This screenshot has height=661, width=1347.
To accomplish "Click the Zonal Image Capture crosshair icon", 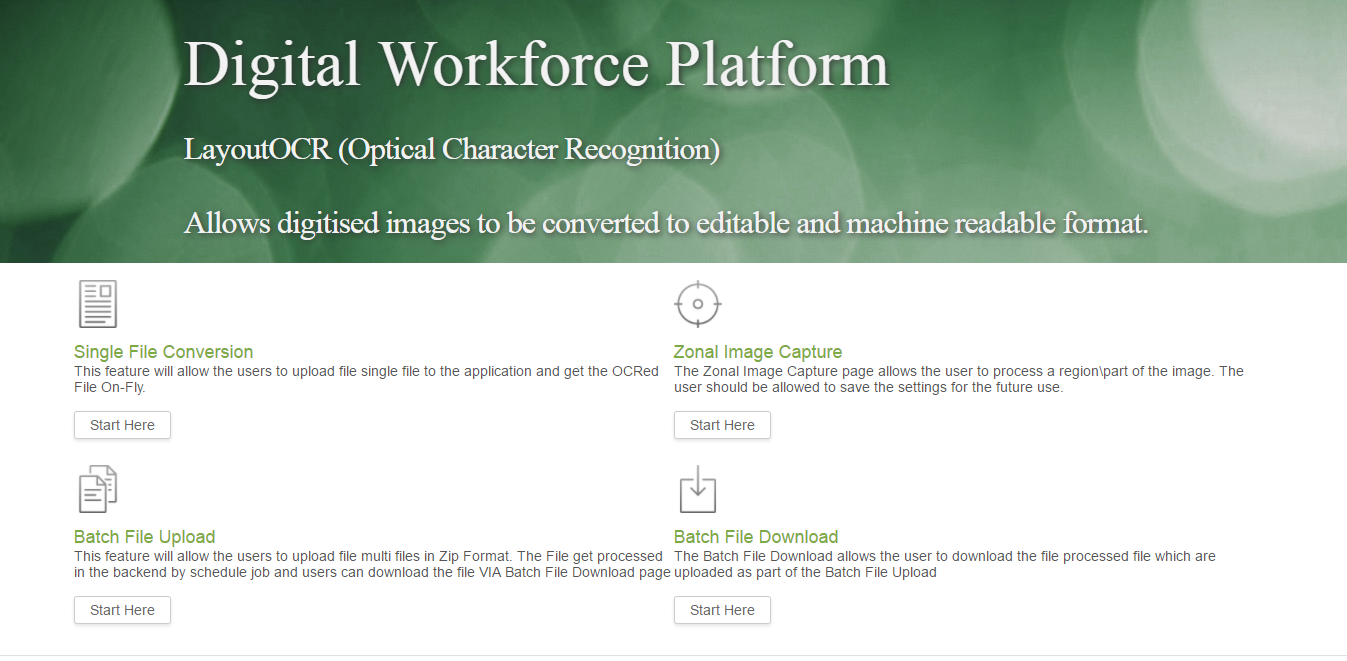I will (x=697, y=304).
